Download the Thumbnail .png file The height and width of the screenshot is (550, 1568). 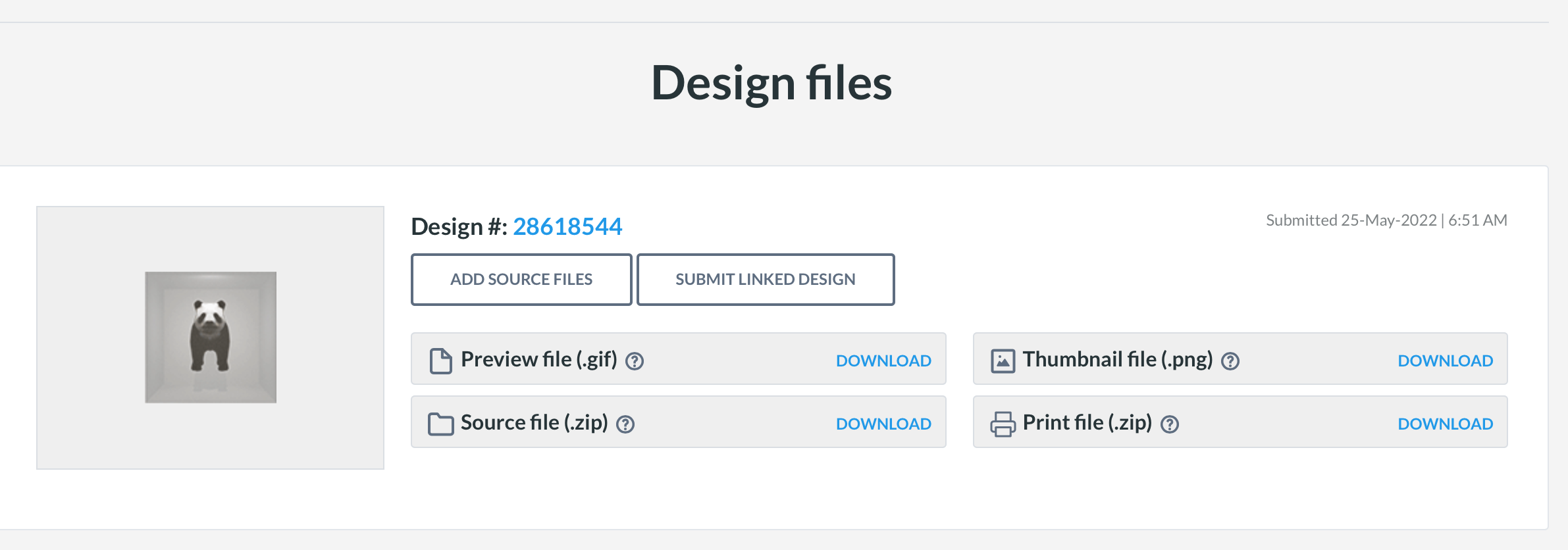click(x=1445, y=361)
